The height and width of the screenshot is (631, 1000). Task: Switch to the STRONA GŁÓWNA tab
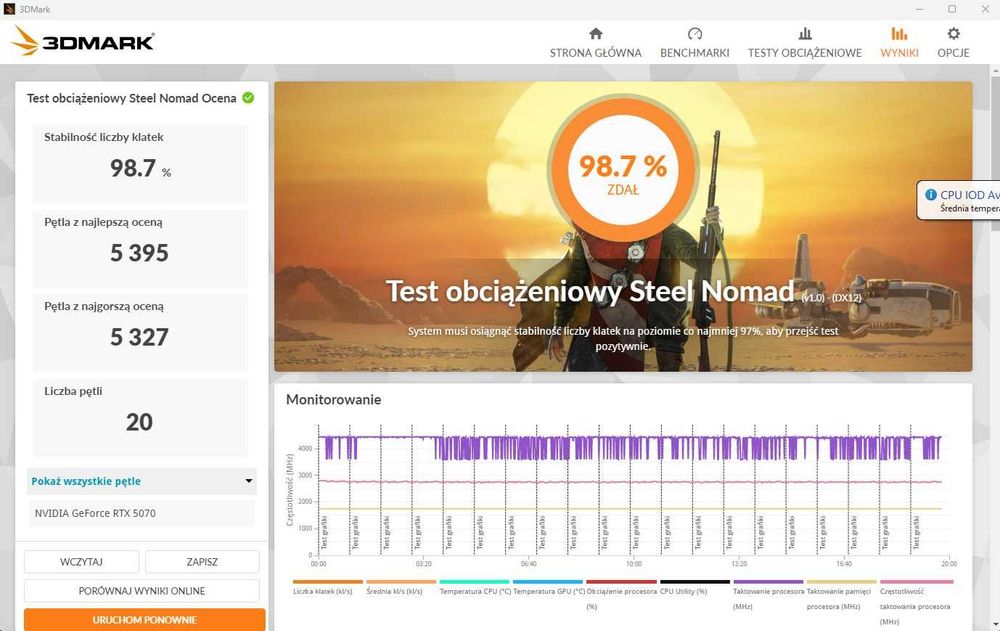[x=596, y=43]
